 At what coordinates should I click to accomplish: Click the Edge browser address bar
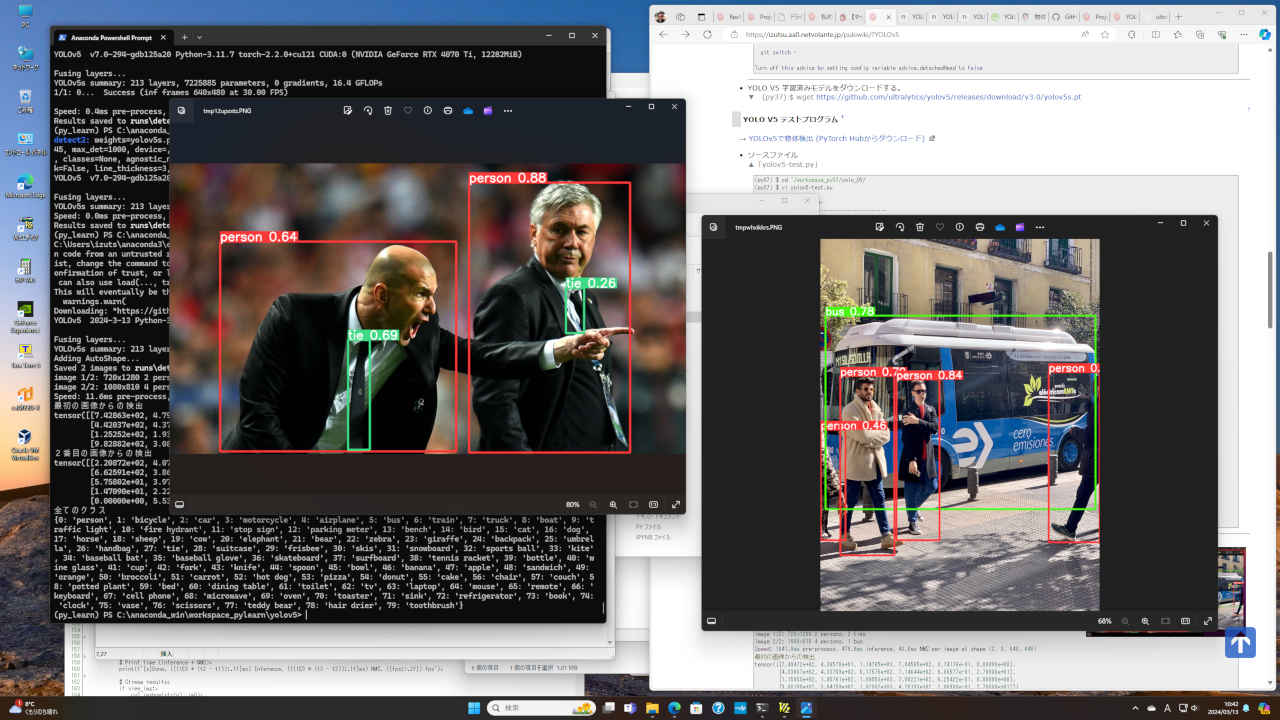[x=900, y=34]
